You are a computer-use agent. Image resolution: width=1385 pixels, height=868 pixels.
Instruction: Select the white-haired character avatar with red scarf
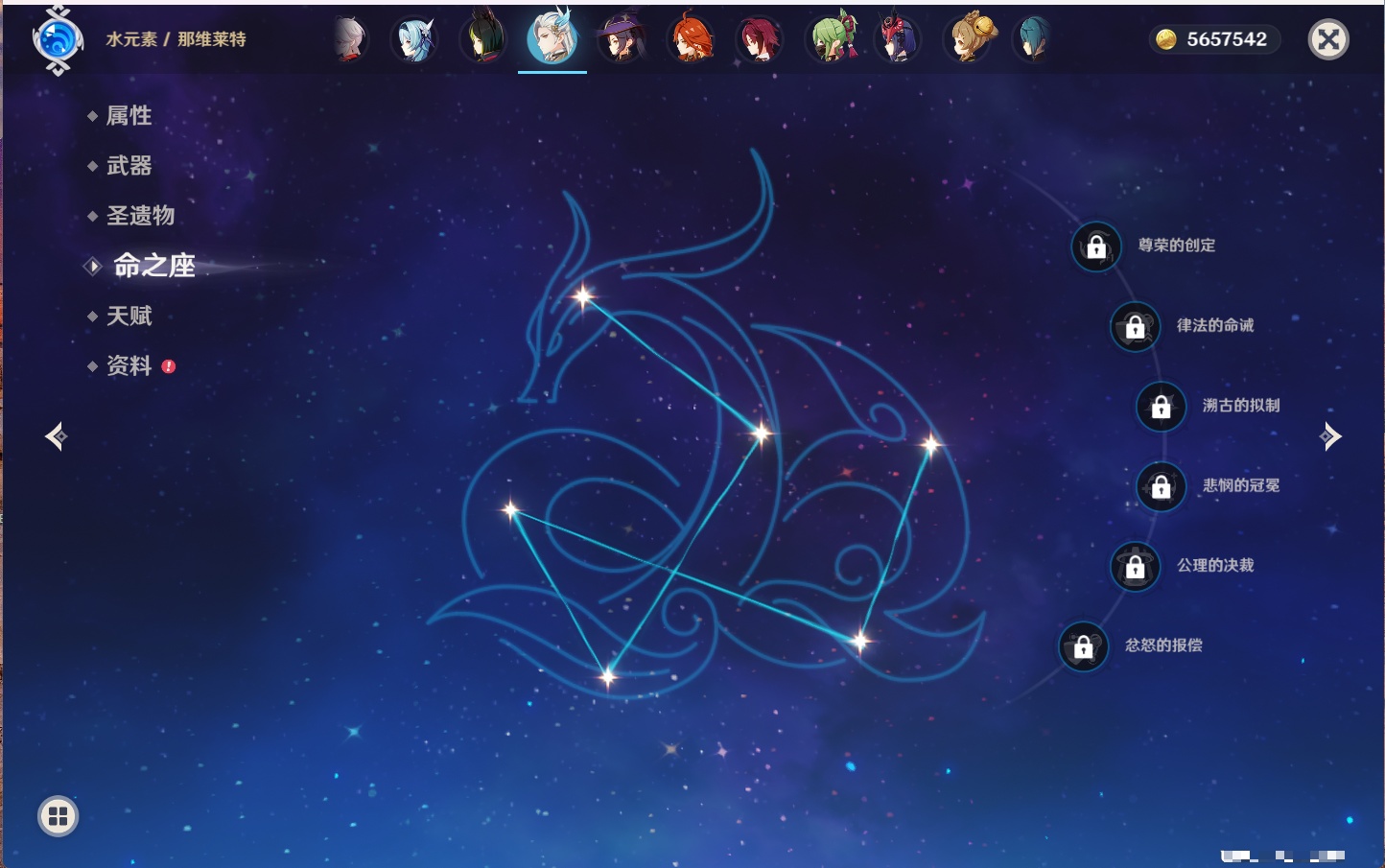click(350, 39)
